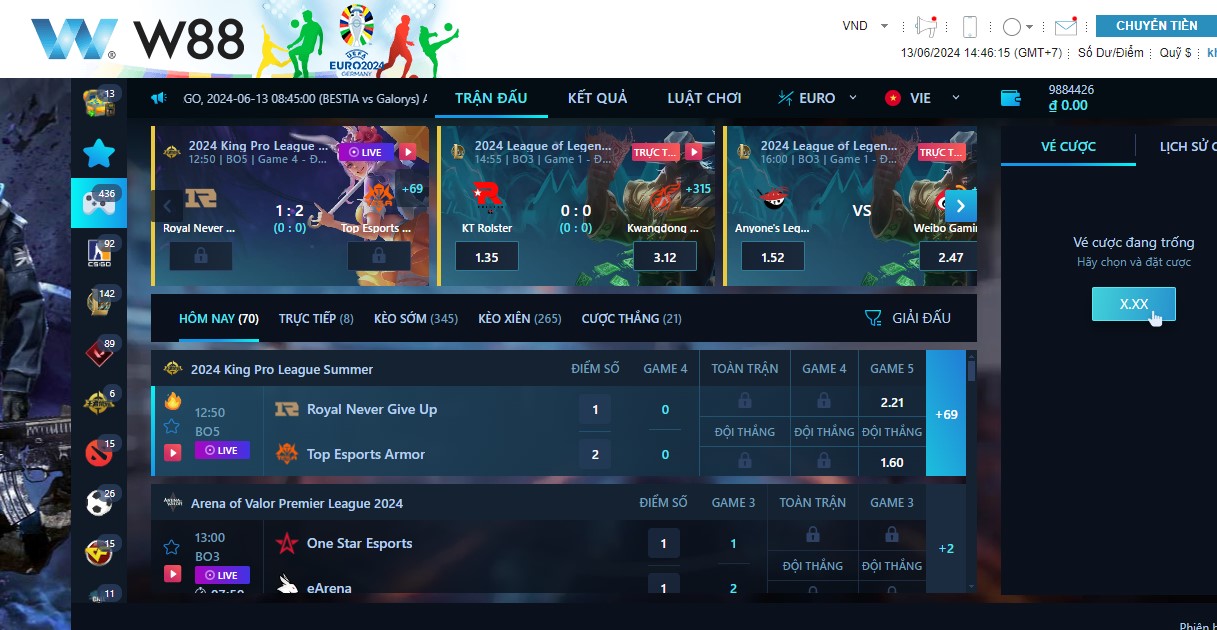This screenshot has width=1217, height=630.
Task: Open the GIẢI ĐẤU league filter
Action: click(908, 318)
